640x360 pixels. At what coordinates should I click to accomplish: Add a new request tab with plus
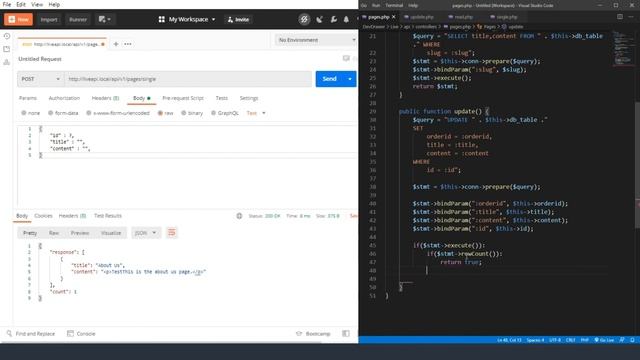pyautogui.click(x=116, y=44)
